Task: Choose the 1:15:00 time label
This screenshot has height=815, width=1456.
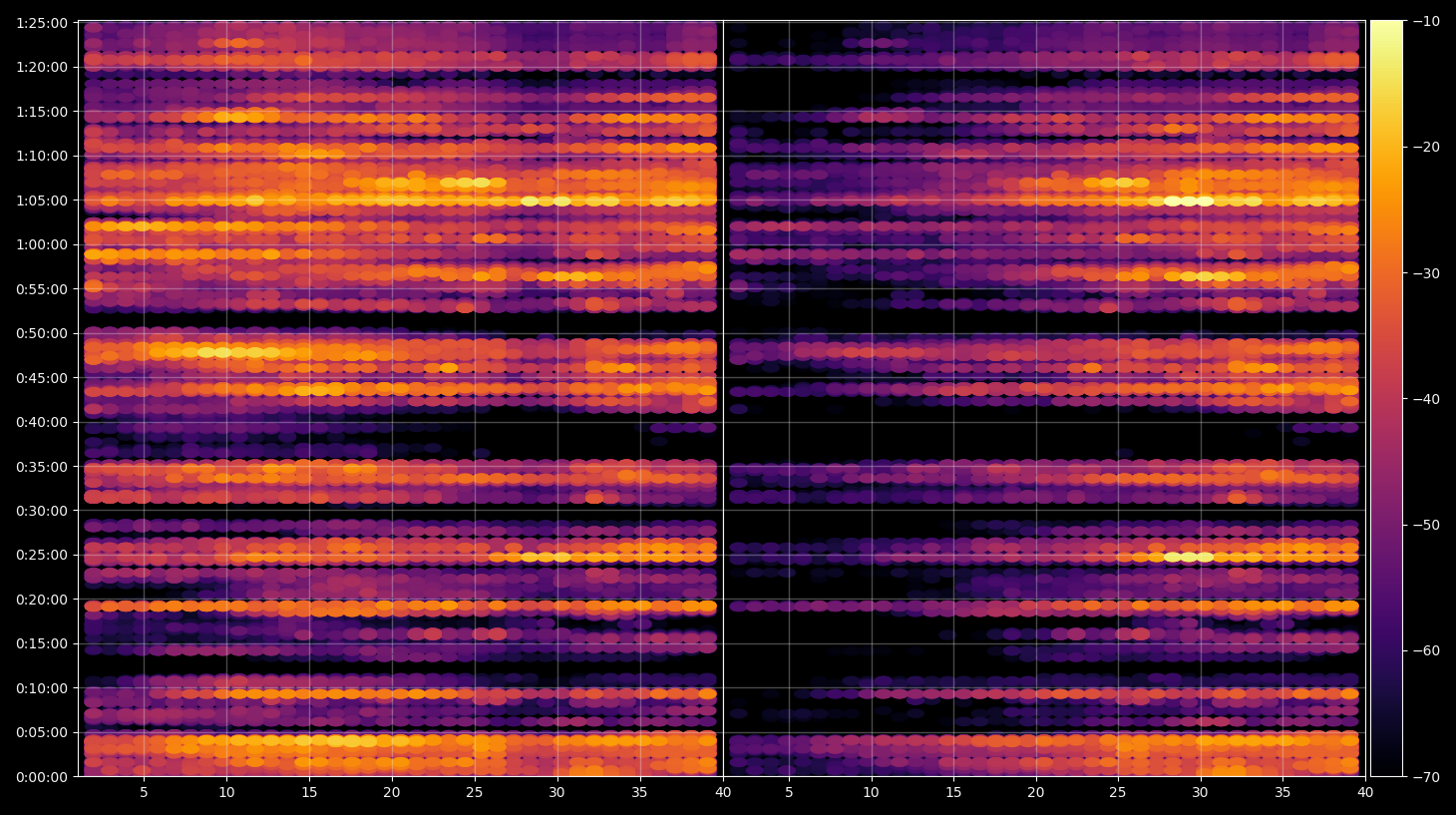Action: click(42, 112)
